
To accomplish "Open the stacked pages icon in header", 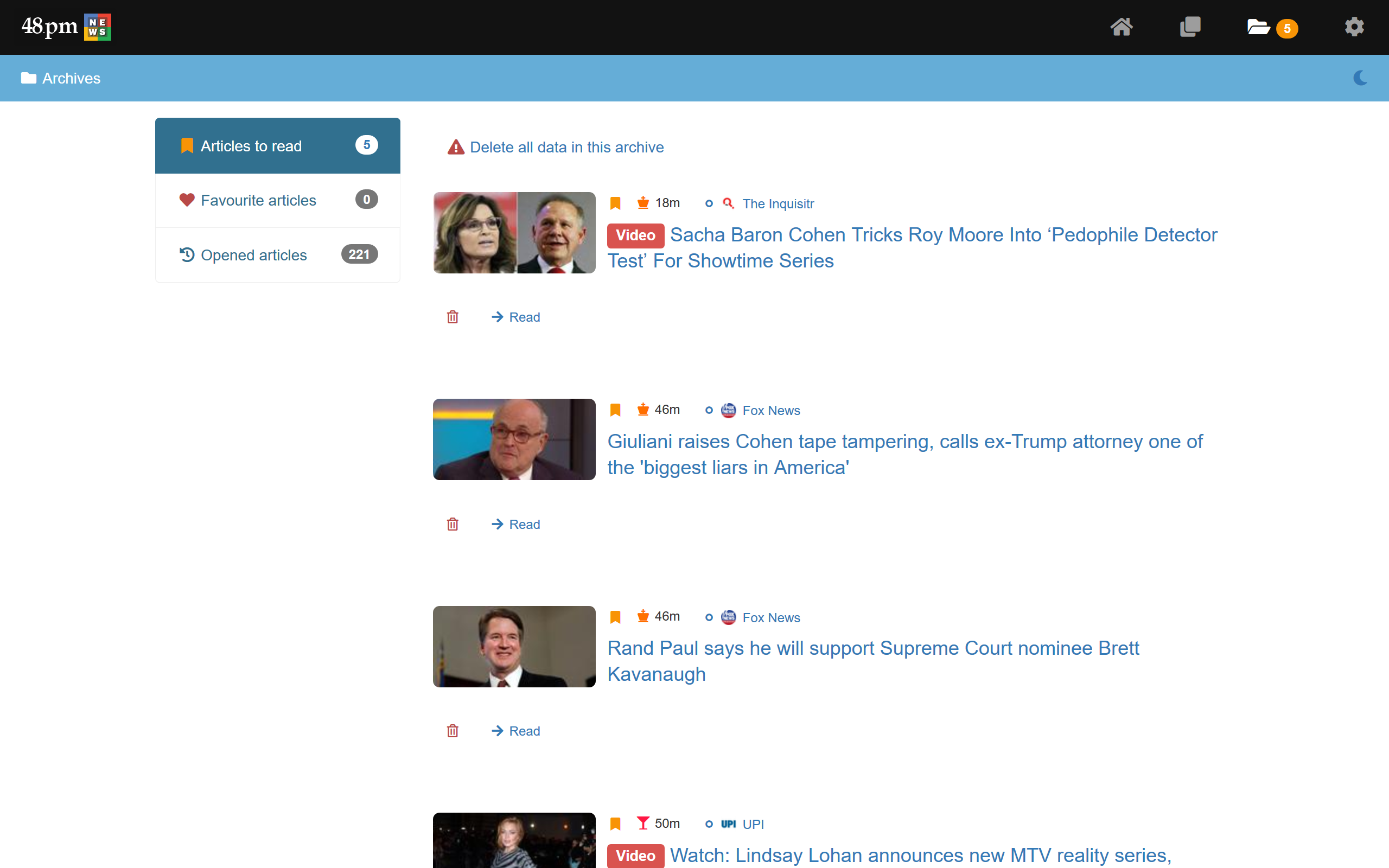I will click(x=1190, y=27).
